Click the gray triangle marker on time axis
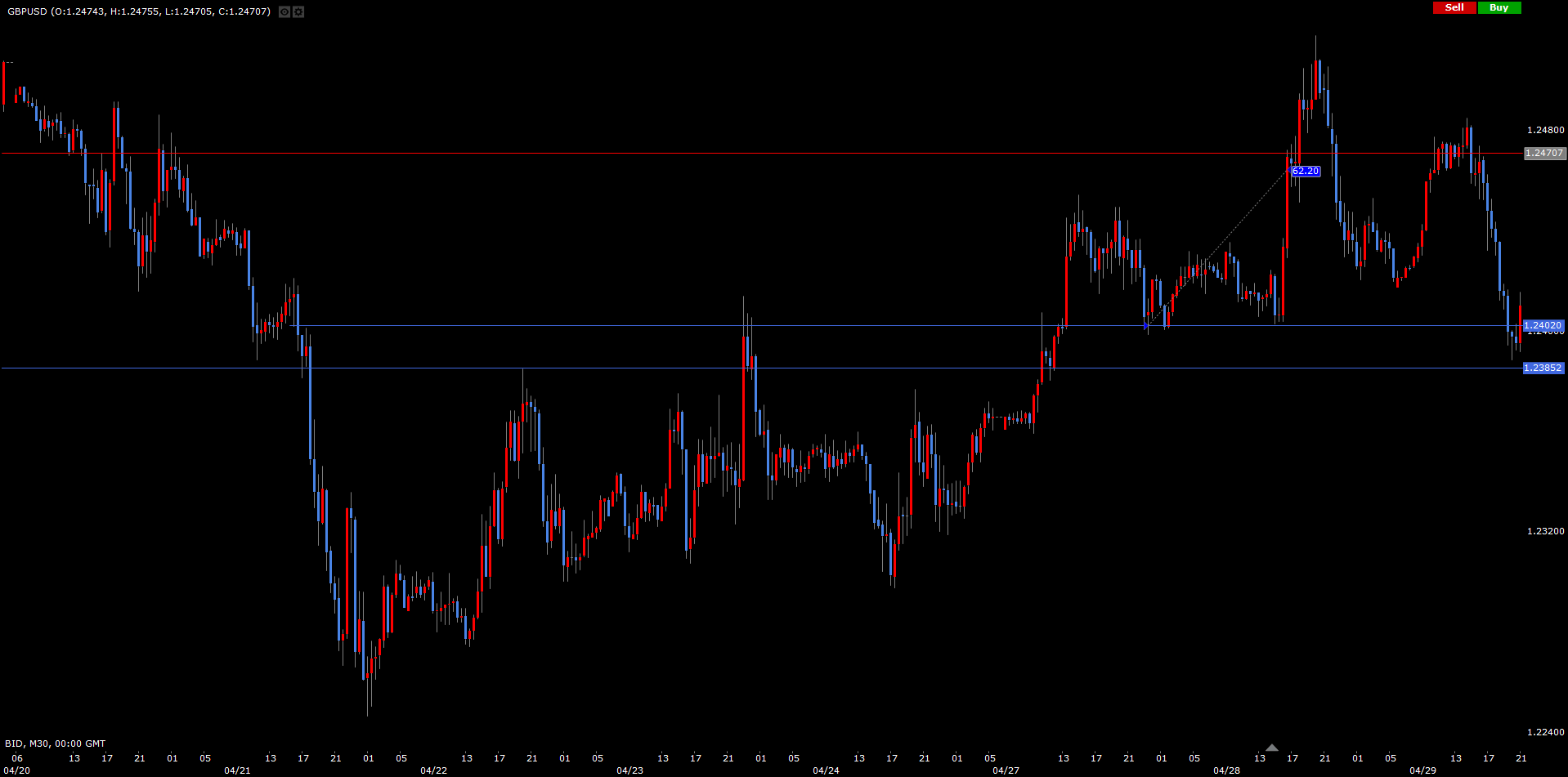This screenshot has width=1568, height=777. pos(1271,748)
